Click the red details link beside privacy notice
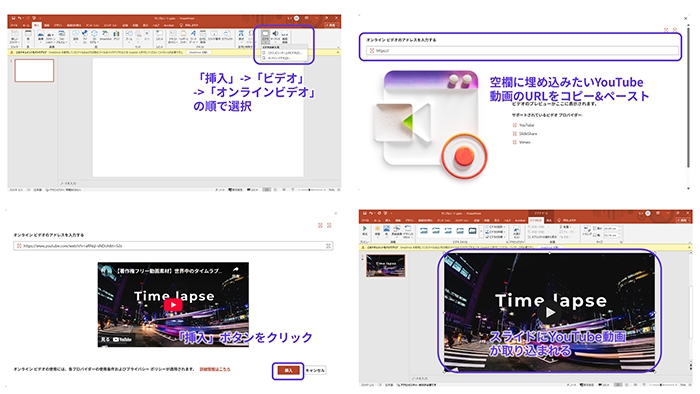This screenshot has height=394, width=700. (x=215, y=369)
